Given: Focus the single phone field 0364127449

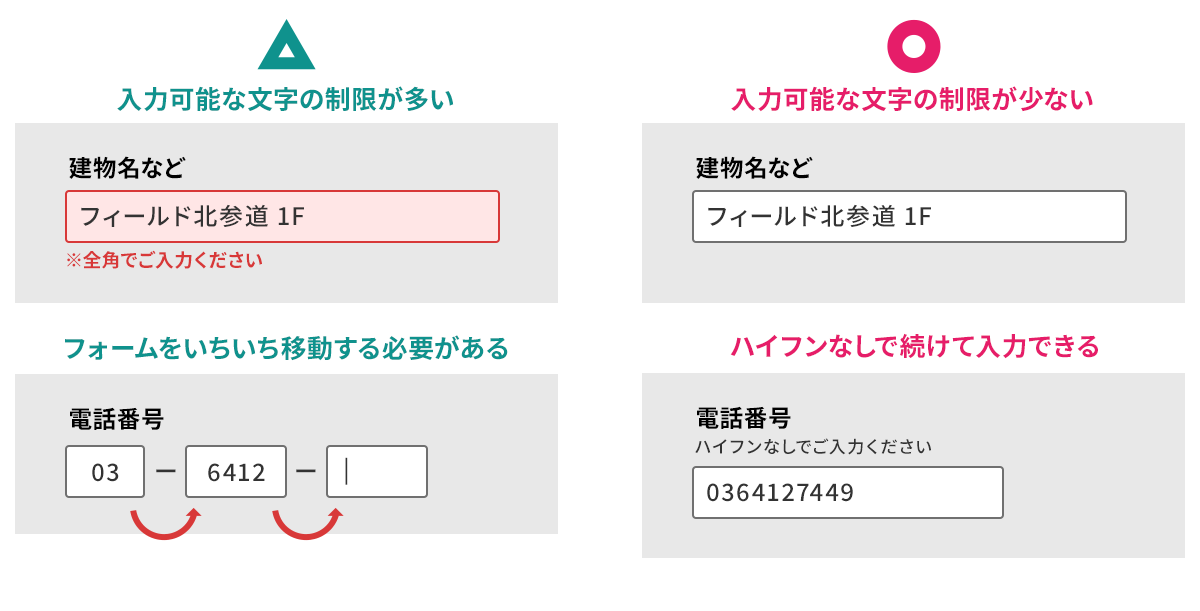Looking at the screenshot, I should (x=847, y=492).
